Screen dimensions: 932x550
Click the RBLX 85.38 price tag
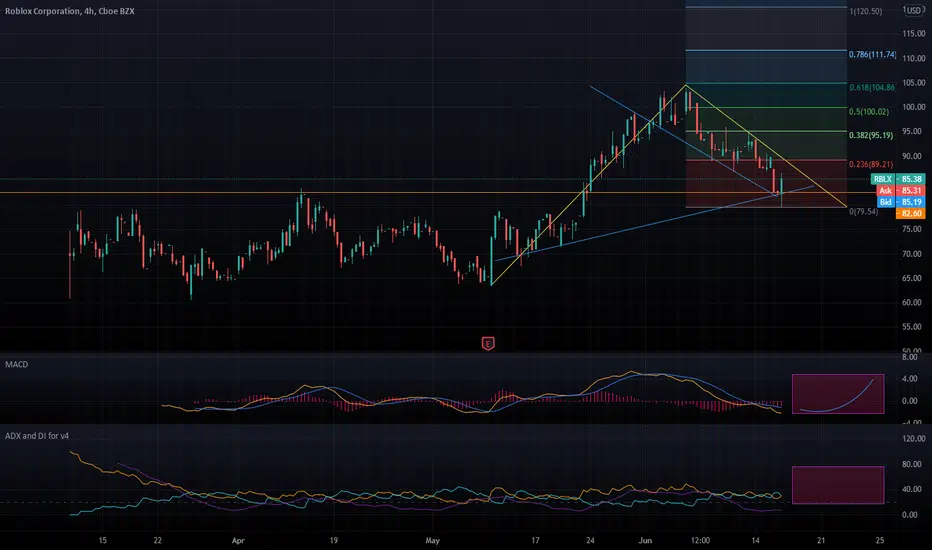[x=898, y=179]
